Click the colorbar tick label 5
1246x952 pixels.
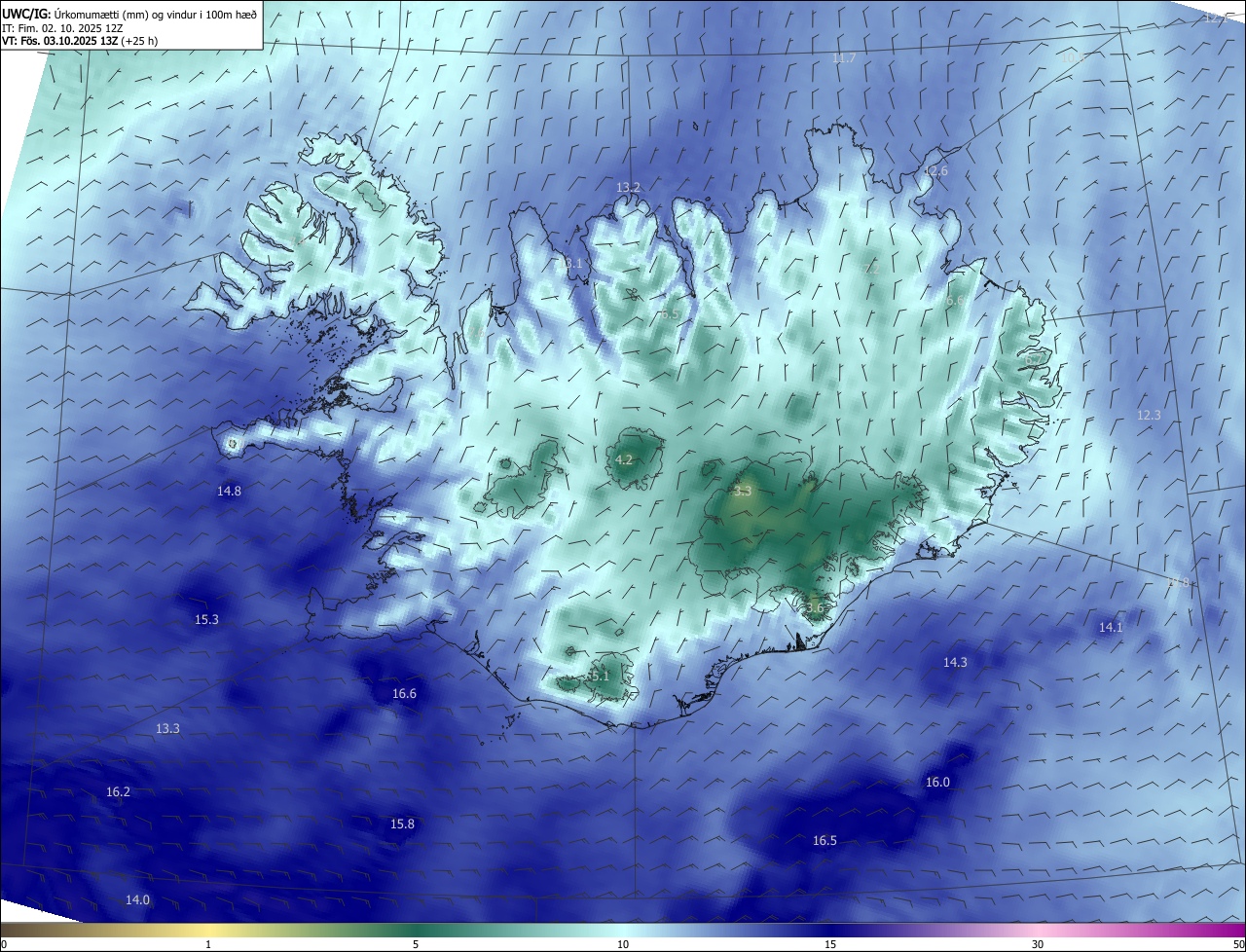point(416,945)
